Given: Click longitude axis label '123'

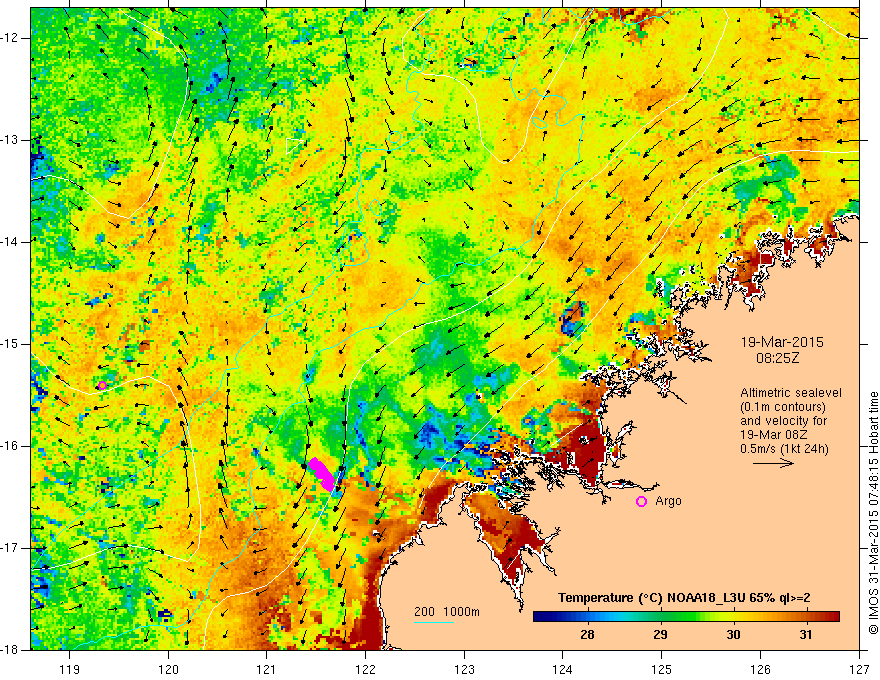Looking at the screenshot, I should tap(464, 669).
